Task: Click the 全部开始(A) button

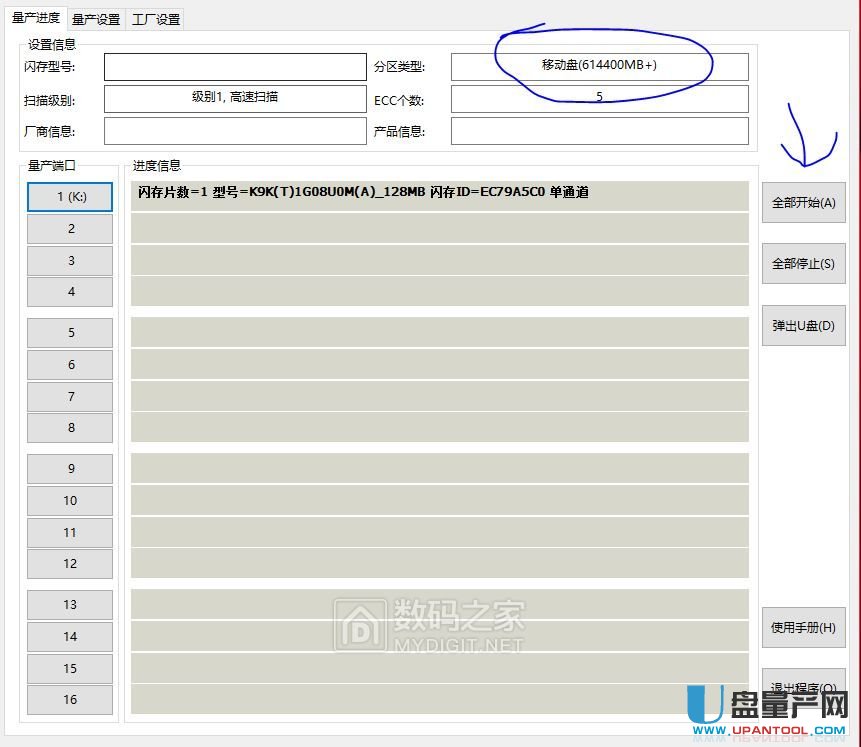Action: coord(803,203)
